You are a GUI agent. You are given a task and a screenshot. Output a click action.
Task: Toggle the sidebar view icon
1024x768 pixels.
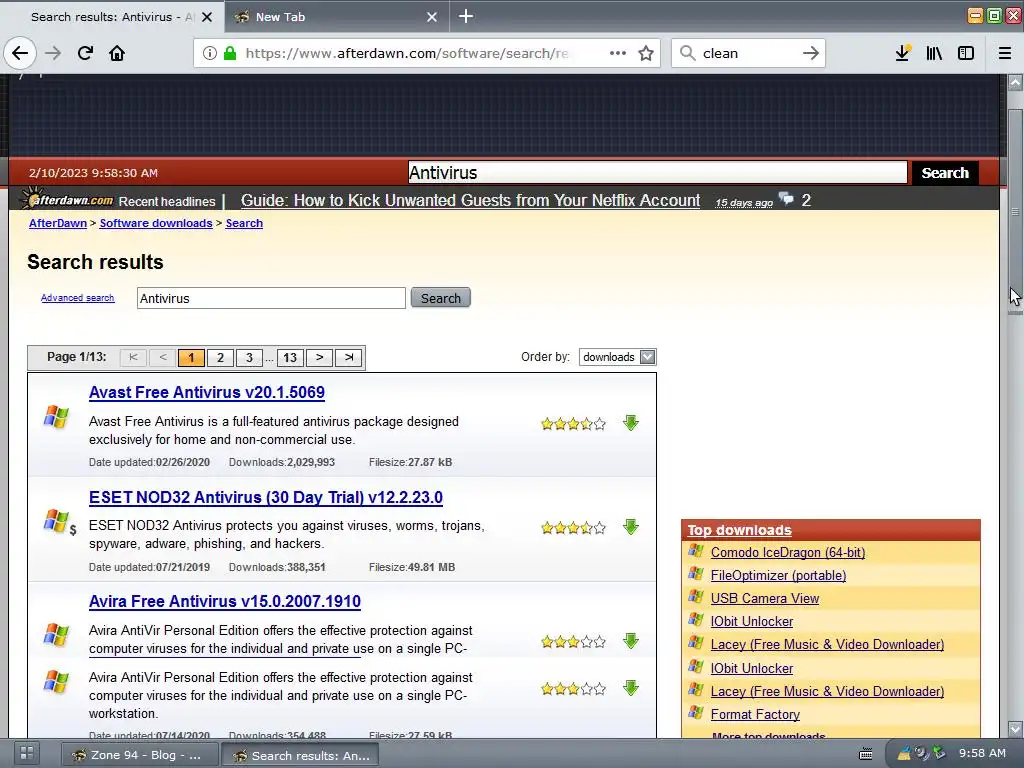click(x=966, y=53)
